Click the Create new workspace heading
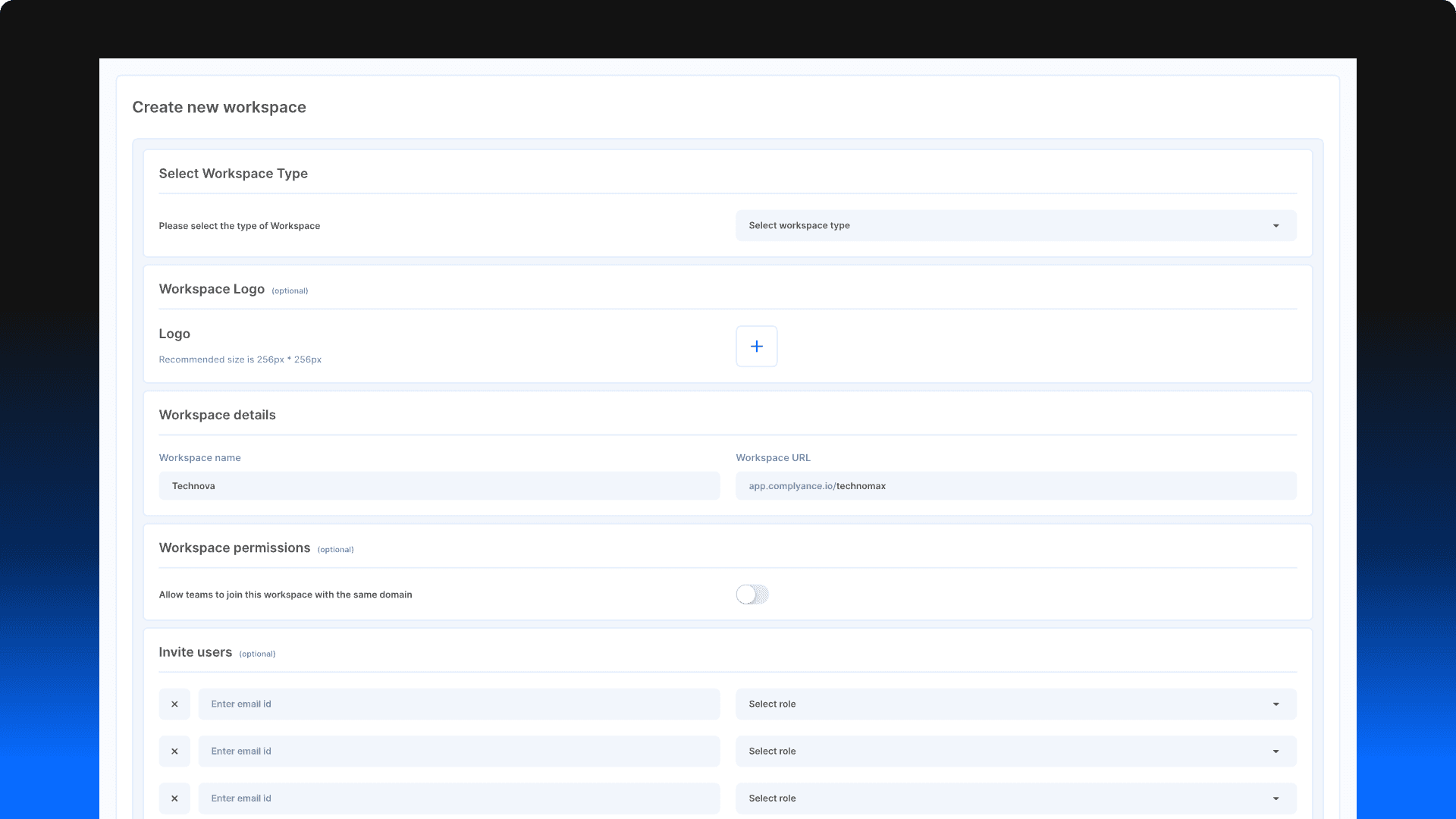This screenshot has height=819, width=1456. [219, 108]
